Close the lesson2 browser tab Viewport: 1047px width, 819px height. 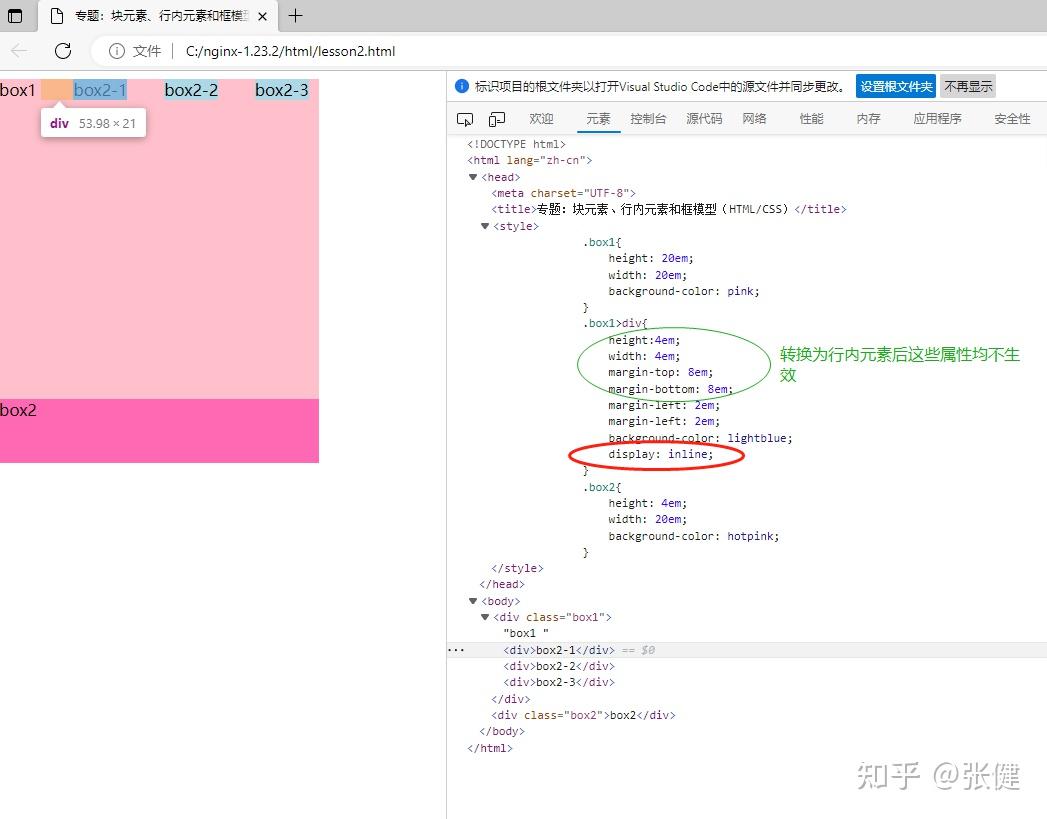point(263,17)
